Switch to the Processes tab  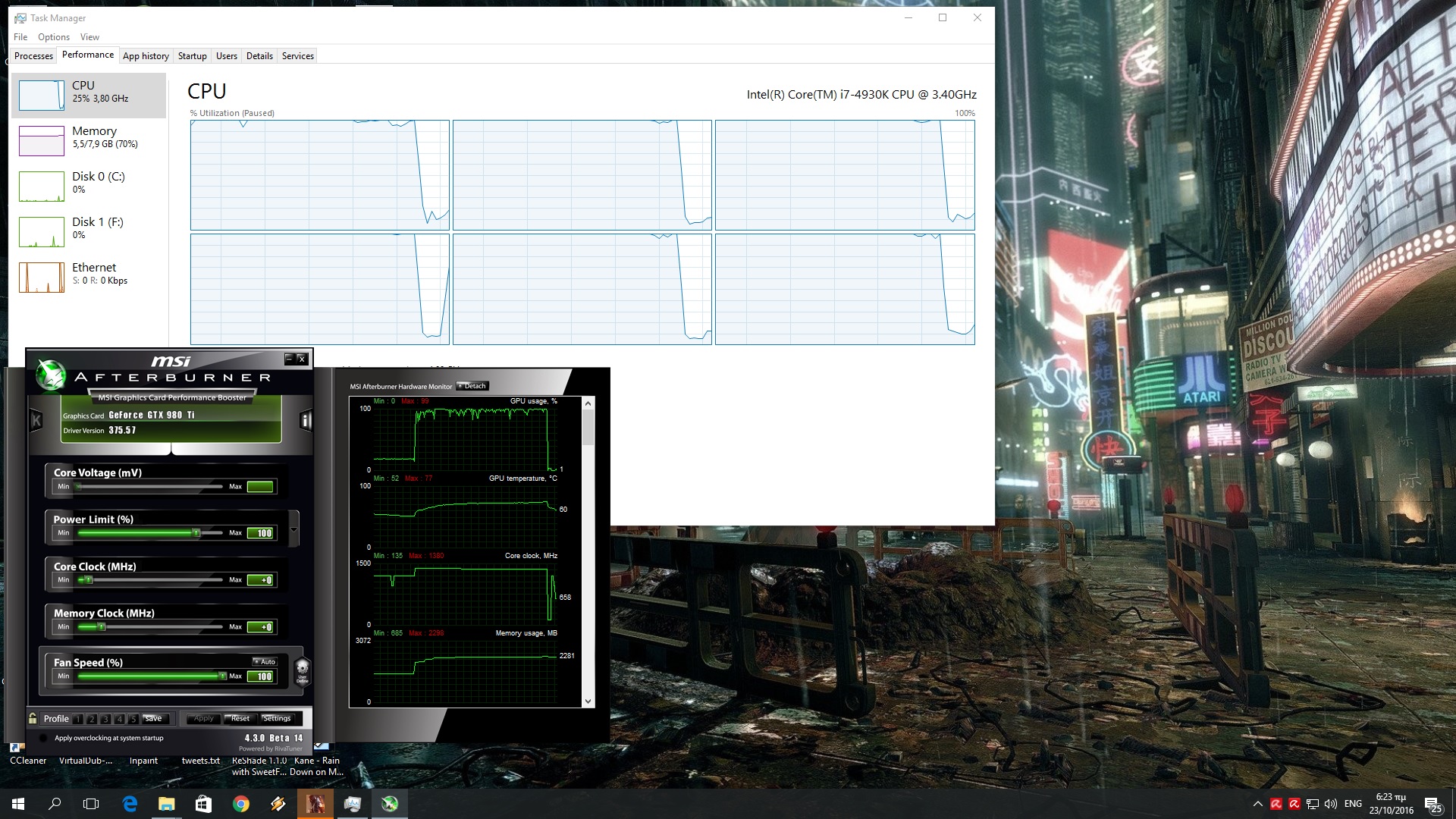point(33,56)
